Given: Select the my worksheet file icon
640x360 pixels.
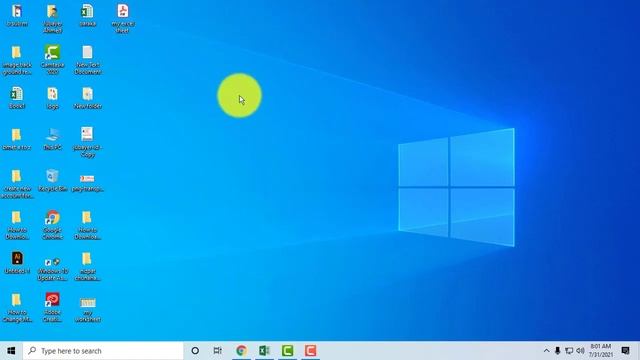Looking at the screenshot, I should tap(87, 309).
